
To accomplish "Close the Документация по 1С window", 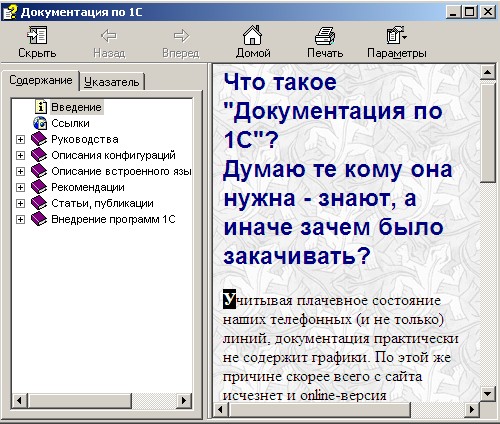I will [488, 12].
